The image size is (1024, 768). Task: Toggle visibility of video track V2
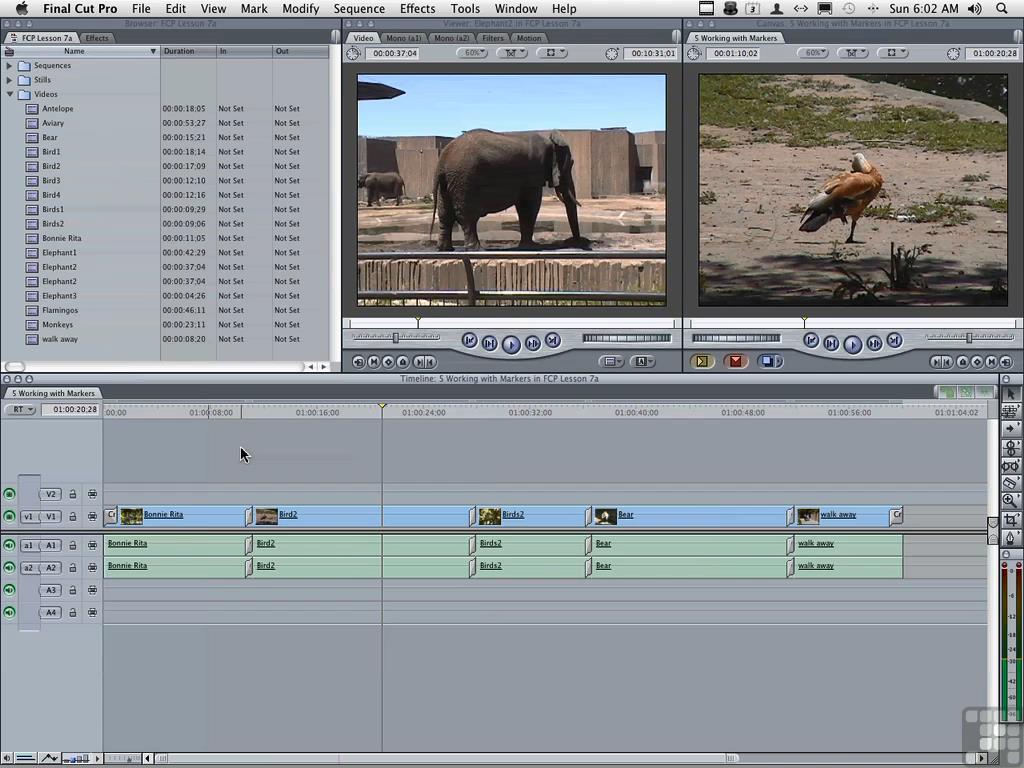tap(9, 494)
